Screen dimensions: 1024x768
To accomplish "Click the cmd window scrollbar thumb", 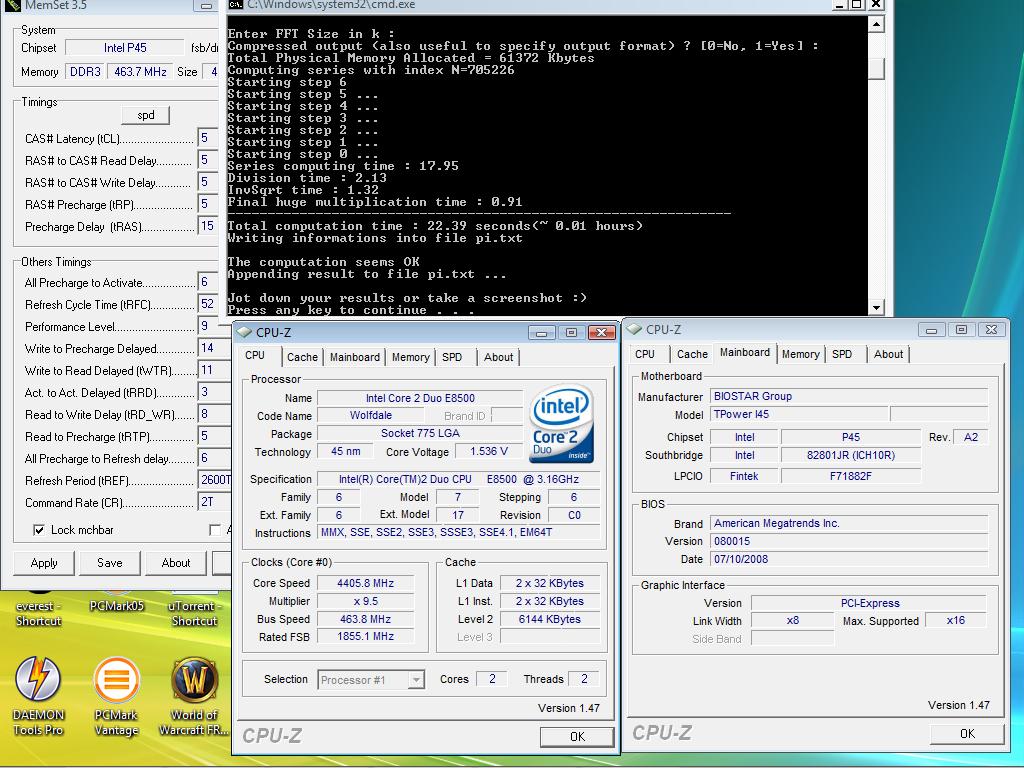I will [876, 68].
